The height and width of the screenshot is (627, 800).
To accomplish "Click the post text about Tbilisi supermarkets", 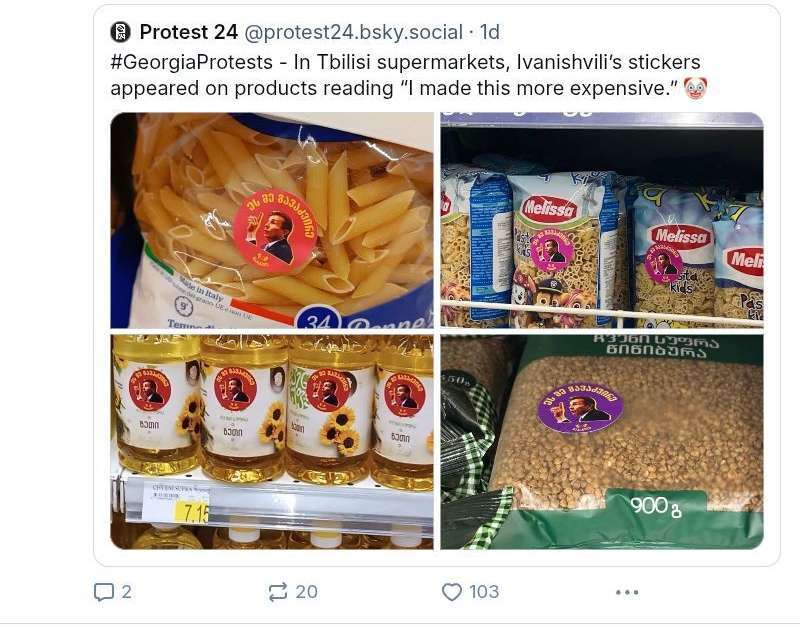I will (400, 76).
